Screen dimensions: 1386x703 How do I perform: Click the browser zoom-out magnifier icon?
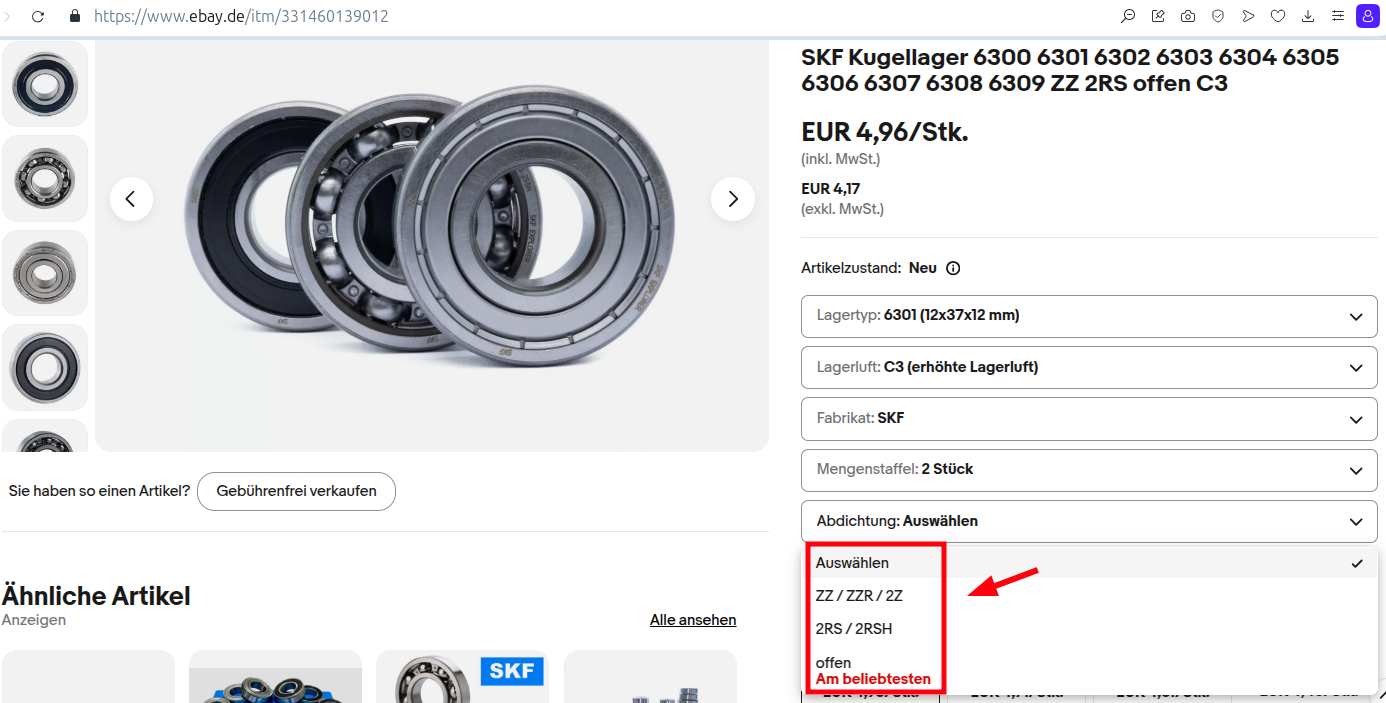(x=1128, y=16)
